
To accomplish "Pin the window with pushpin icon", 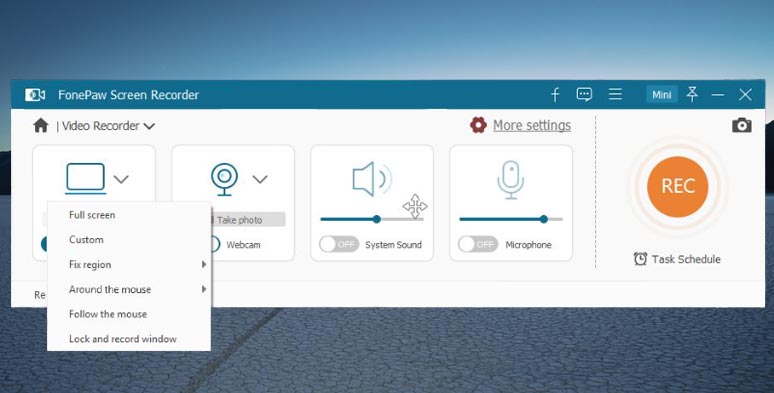I will pos(692,94).
